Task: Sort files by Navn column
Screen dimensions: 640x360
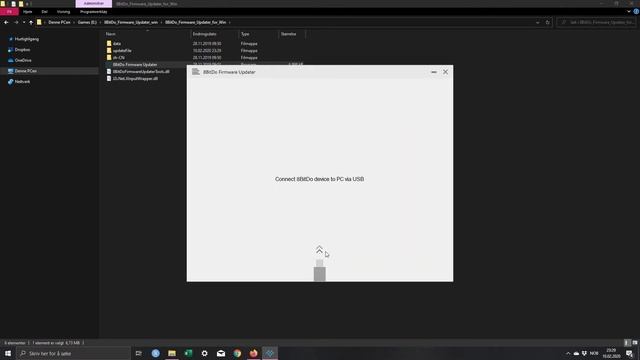Action: 111,34
